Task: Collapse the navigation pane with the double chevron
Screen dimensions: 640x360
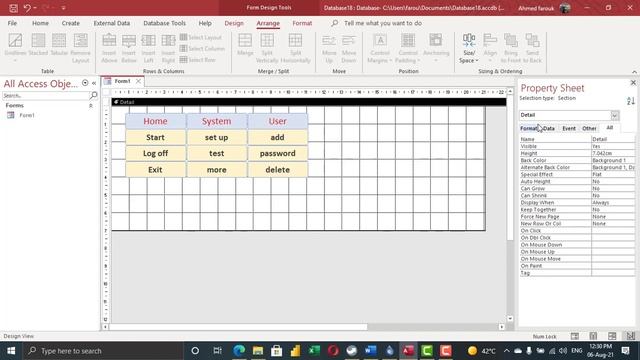Action: pyautogui.click(x=94, y=83)
